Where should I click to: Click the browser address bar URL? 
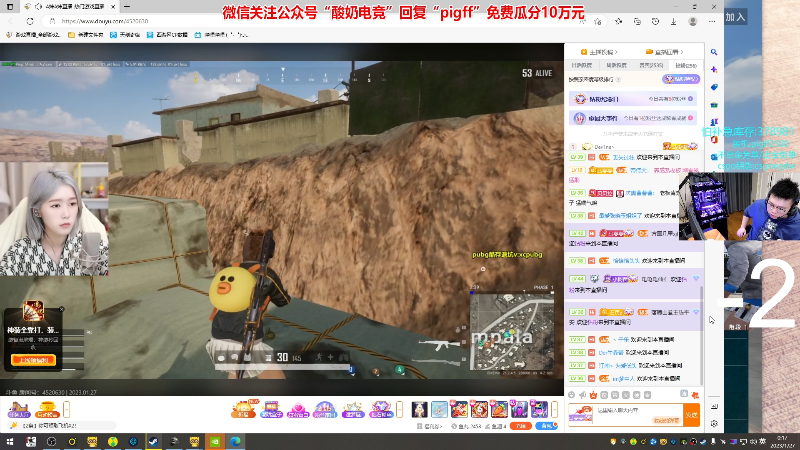click(105, 21)
